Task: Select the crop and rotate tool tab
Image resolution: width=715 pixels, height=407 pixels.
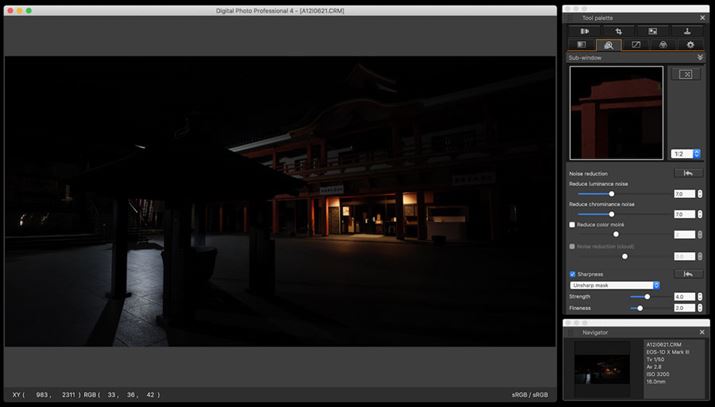Action: pyautogui.click(x=618, y=31)
